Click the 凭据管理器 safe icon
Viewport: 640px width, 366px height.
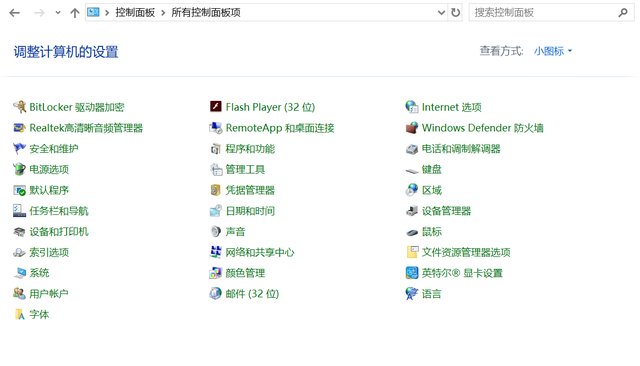click(x=216, y=190)
